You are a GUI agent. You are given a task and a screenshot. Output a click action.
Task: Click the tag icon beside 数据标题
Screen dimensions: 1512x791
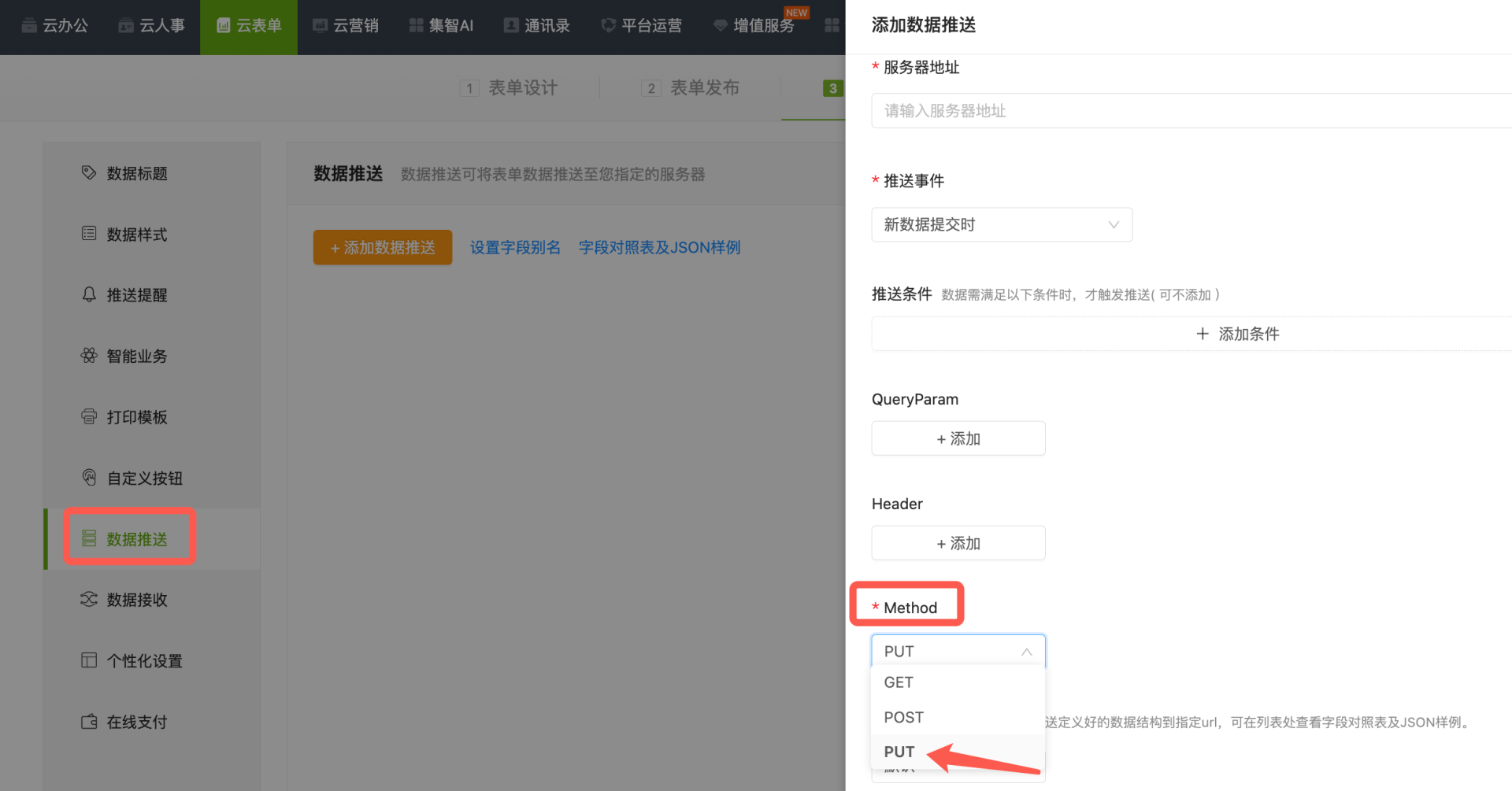89,172
